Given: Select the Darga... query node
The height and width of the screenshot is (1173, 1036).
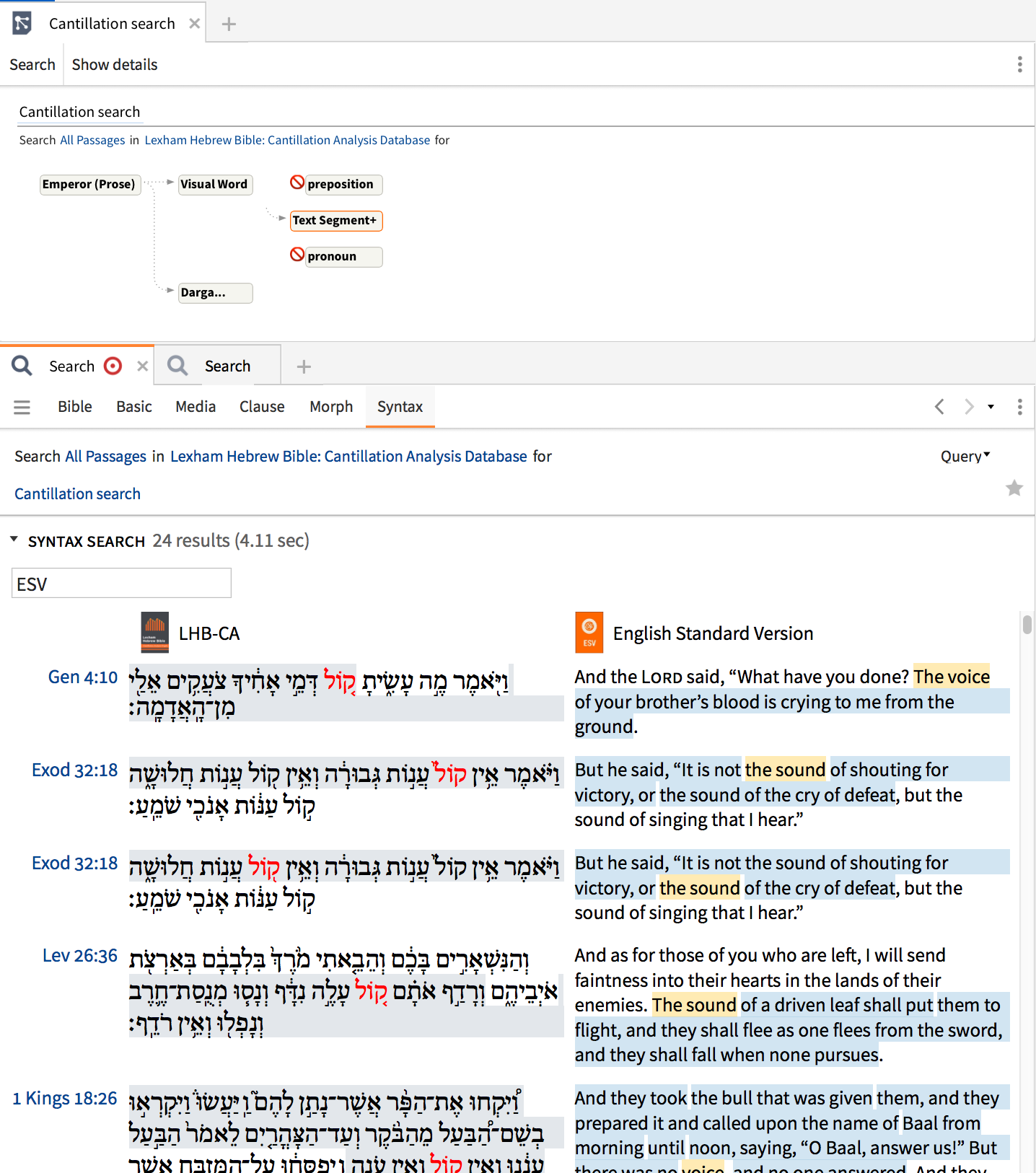Looking at the screenshot, I should point(215,293).
